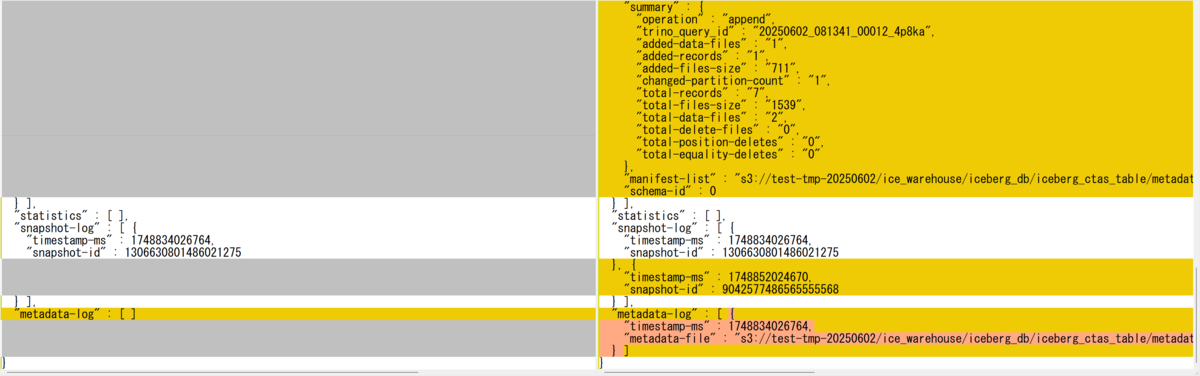Select the "metadata-file" s3 path line
1200x376 pixels.
908,338
